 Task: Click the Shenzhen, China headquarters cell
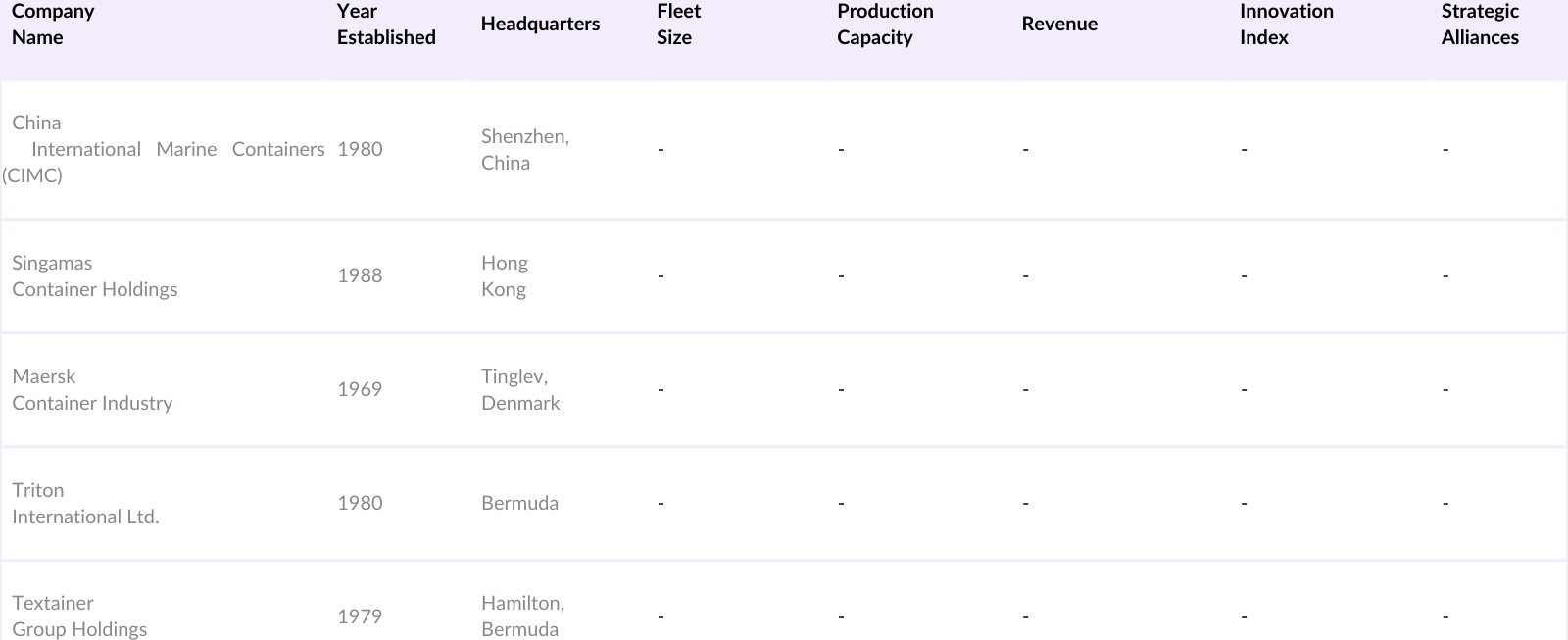pos(525,150)
